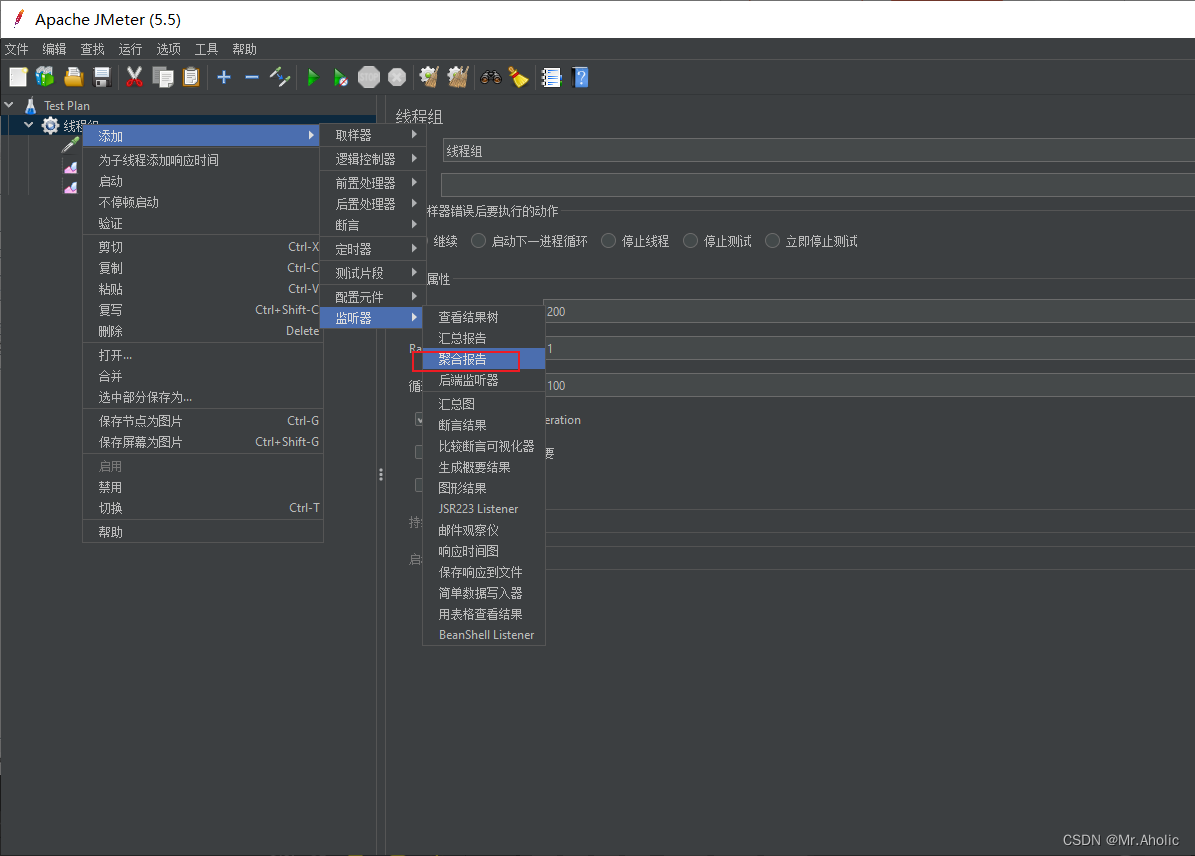The height and width of the screenshot is (856, 1195).
Task: Choose JSR223 Listener entry
Action: (x=484, y=509)
